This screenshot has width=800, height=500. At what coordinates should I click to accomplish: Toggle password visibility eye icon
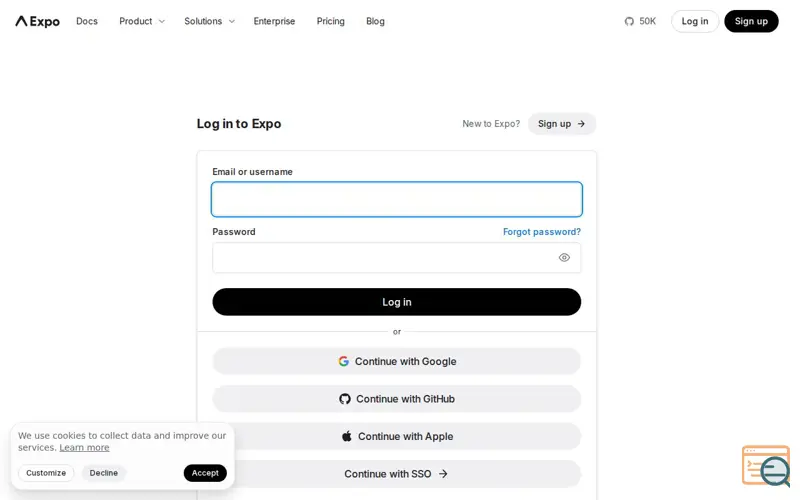pos(564,258)
